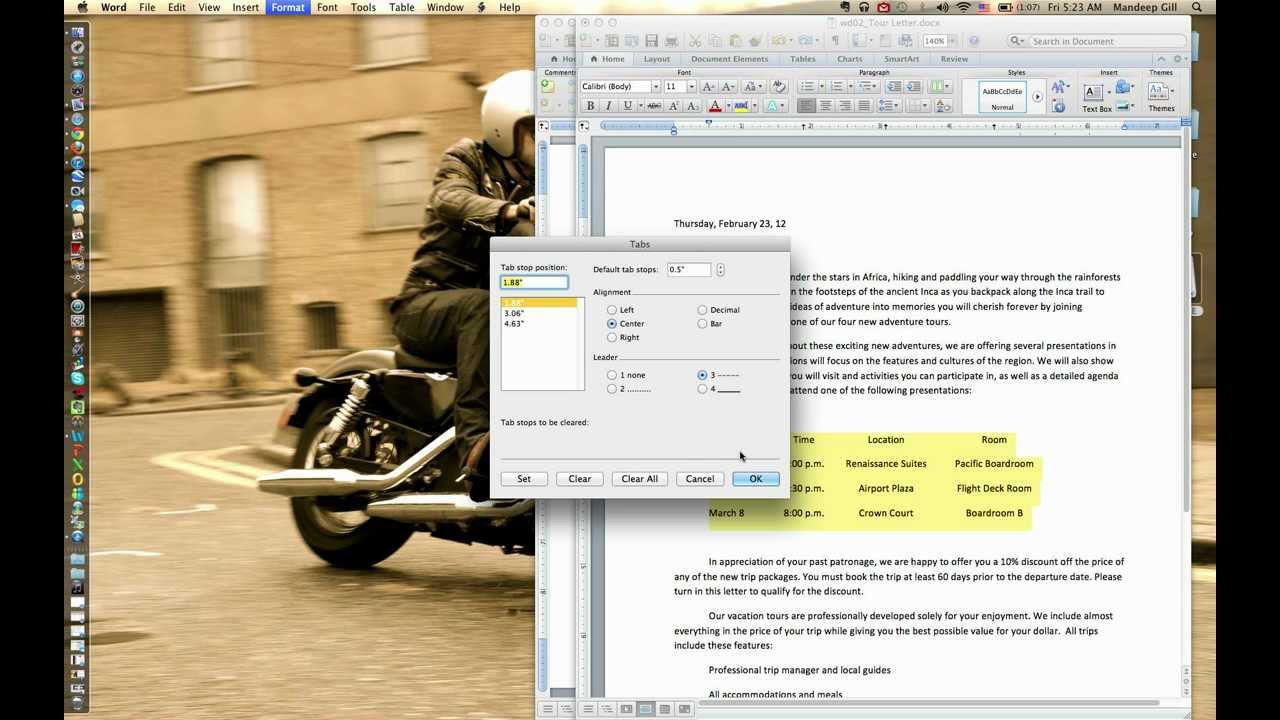Screen dimensions: 1280x720
Task: Click the Set button
Action: [524, 479]
